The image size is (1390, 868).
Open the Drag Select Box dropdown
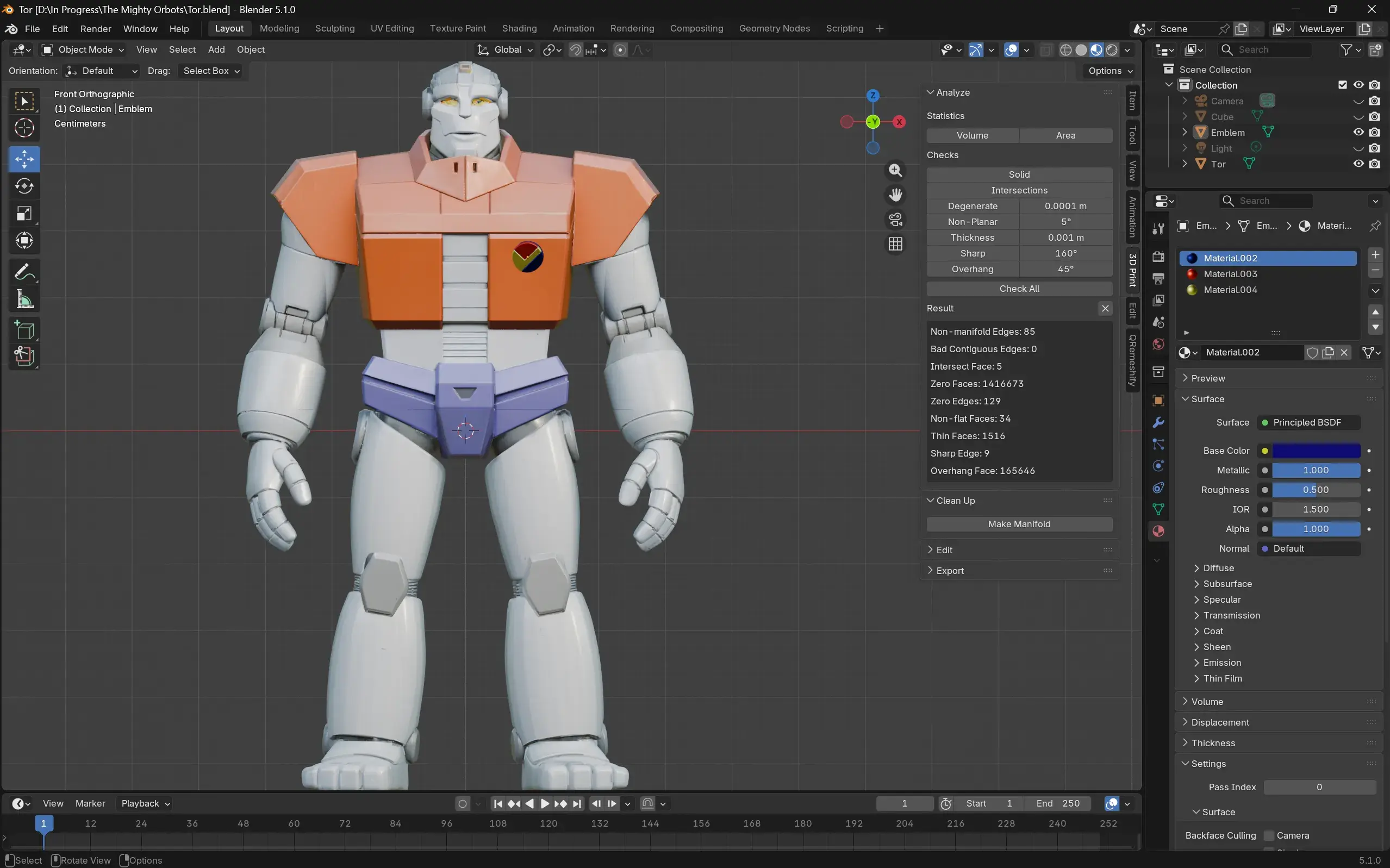211,71
